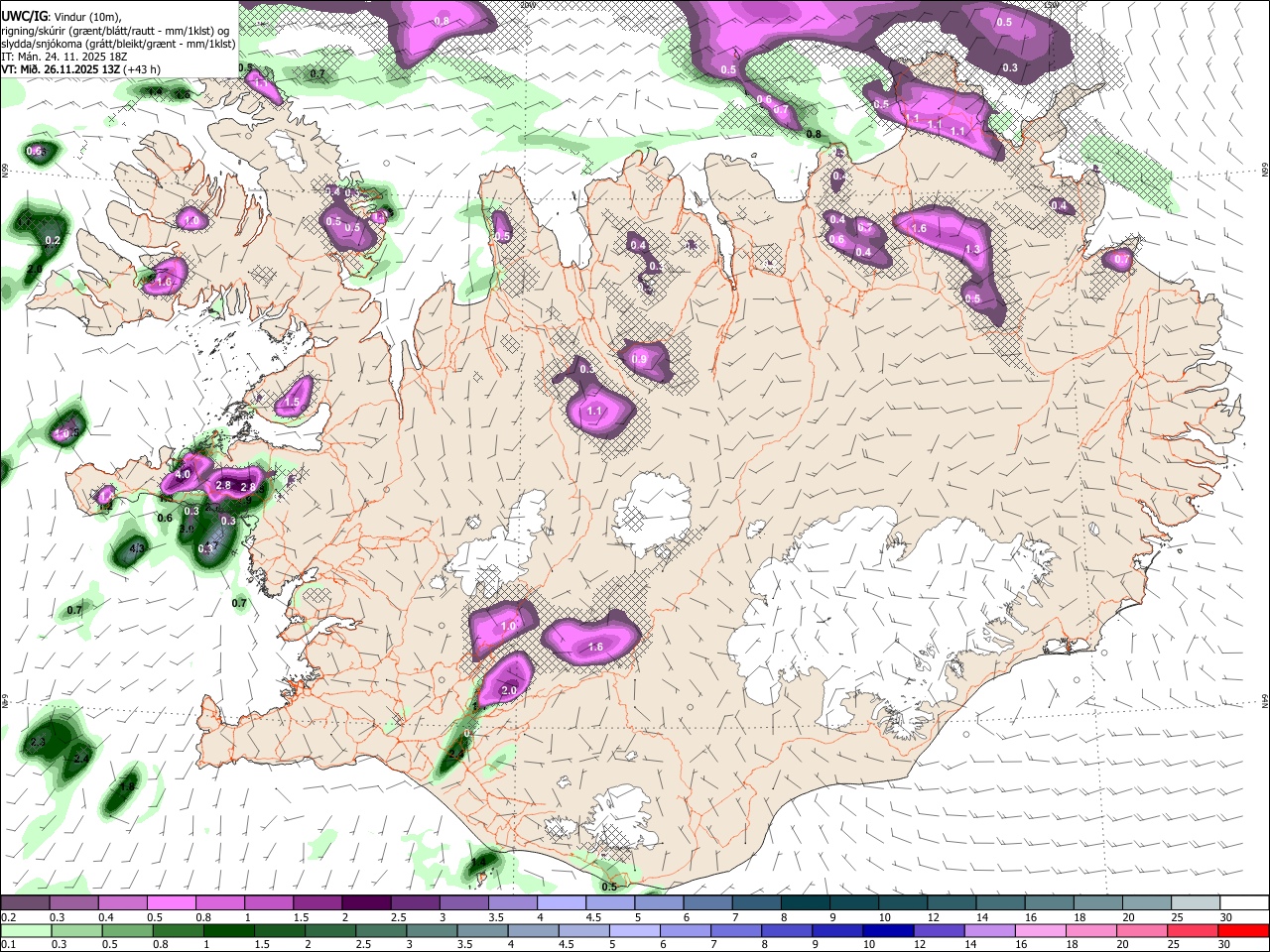1270x952 pixels.
Task: Click the '1.3' snowfall value in the northeast
Action: pyautogui.click(x=973, y=250)
